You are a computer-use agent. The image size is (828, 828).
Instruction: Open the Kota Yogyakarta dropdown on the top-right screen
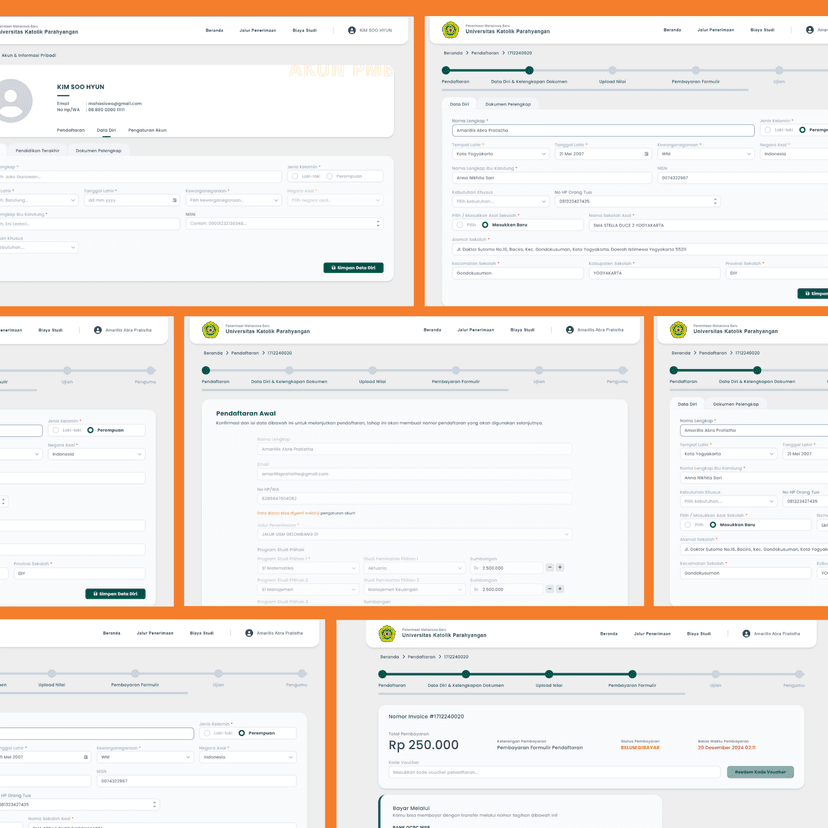pyautogui.click(x=500, y=154)
